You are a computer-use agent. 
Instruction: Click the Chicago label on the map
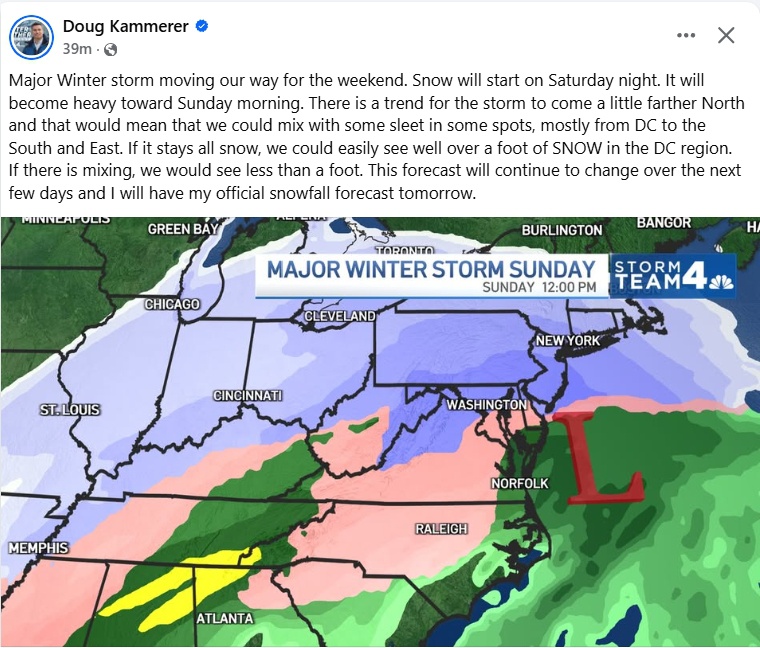coord(172,304)
